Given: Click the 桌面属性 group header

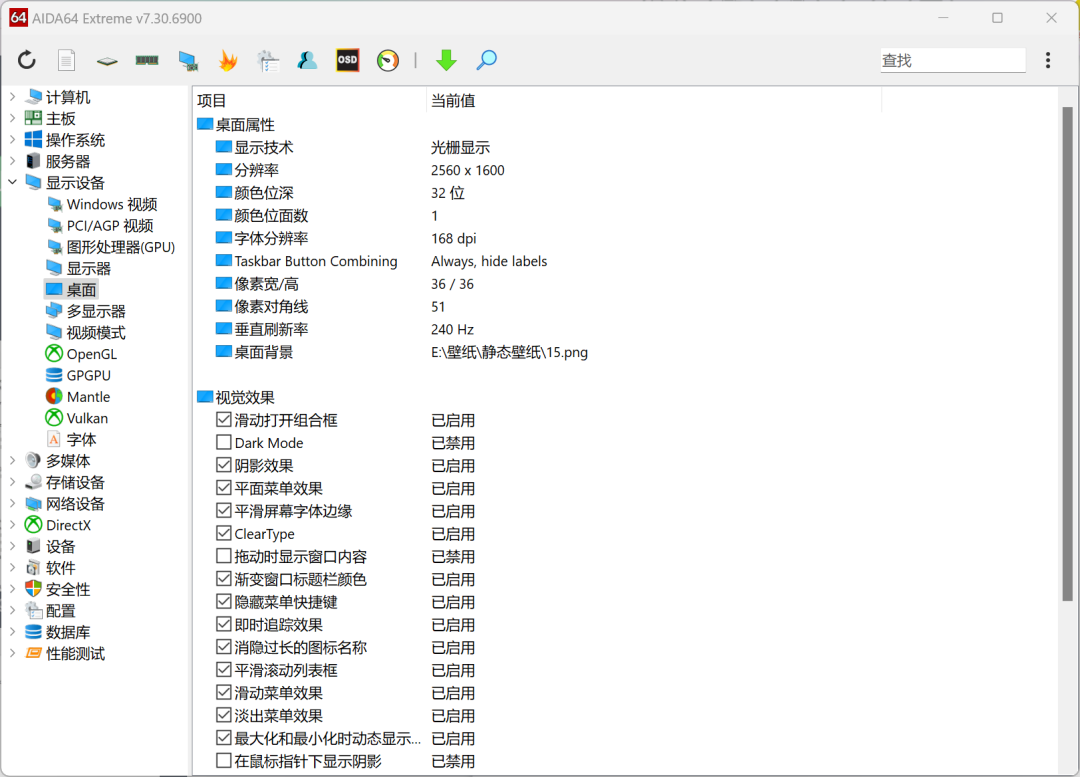Looking at the screenshot, I should tap(236, 125).
